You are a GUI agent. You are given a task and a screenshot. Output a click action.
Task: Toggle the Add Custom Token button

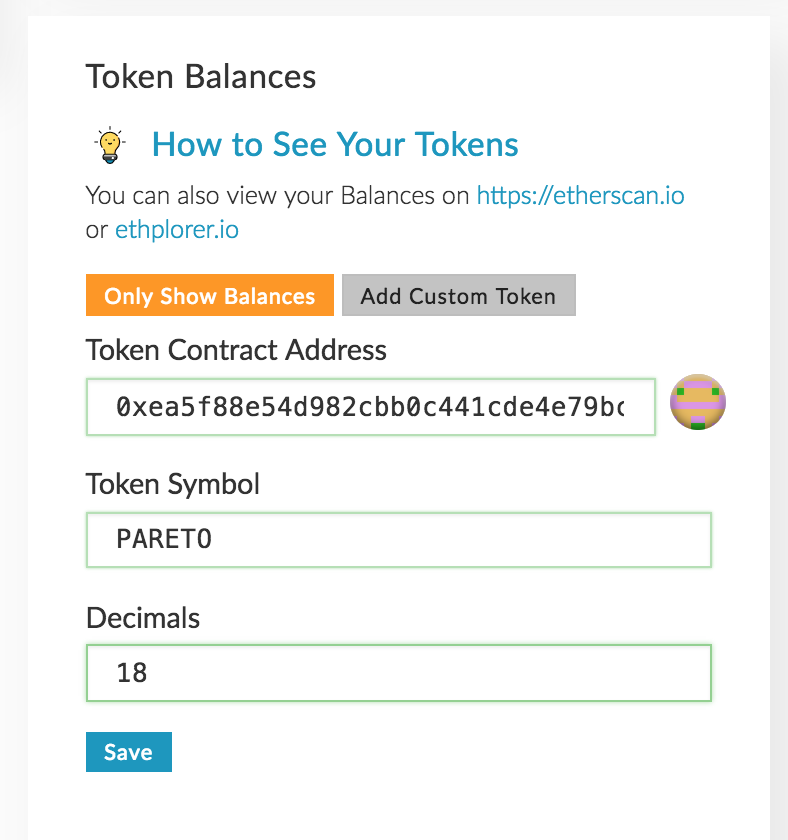pyautogui.click(x=458, y=296)
